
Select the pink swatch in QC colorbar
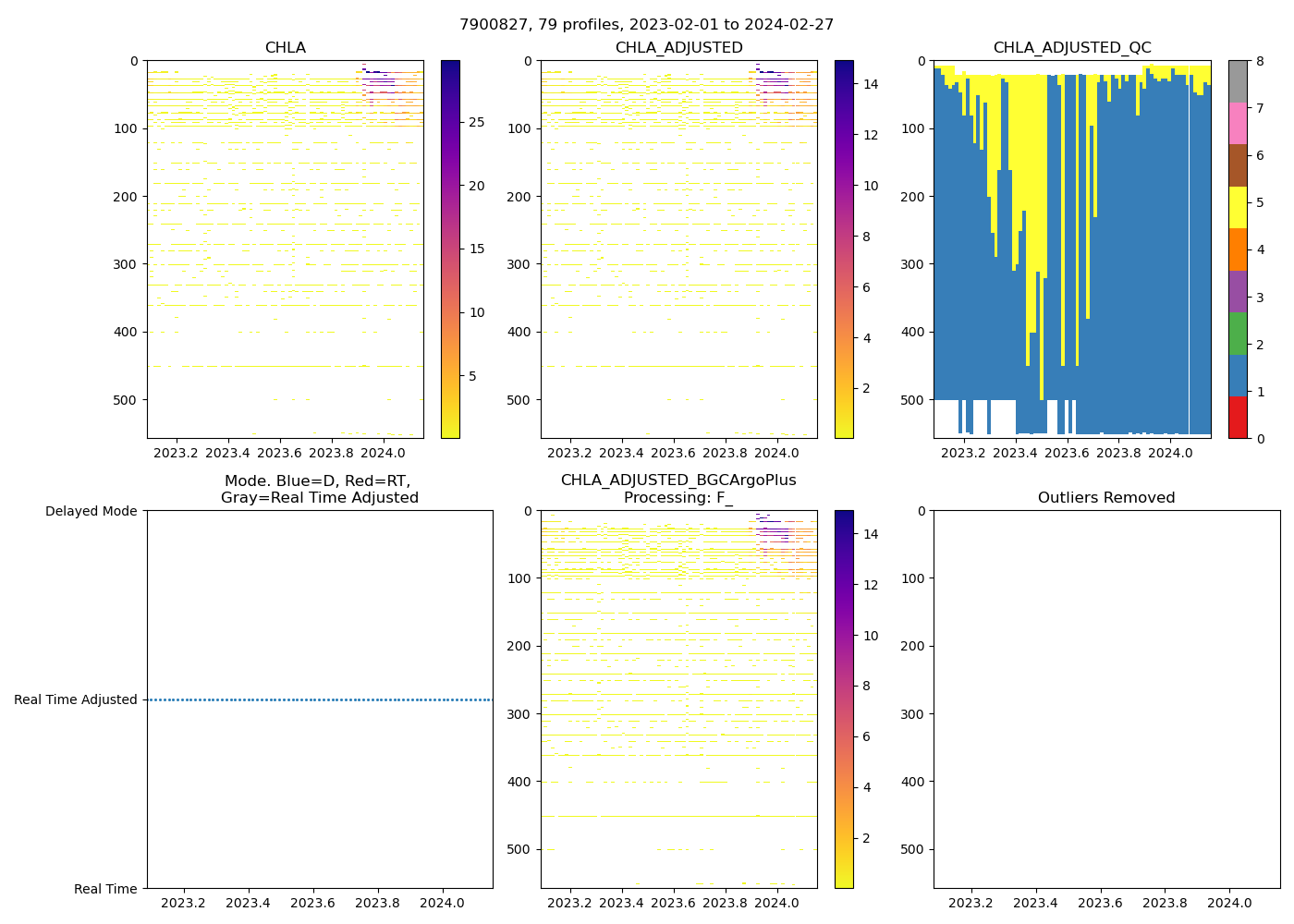[1238, 123]
